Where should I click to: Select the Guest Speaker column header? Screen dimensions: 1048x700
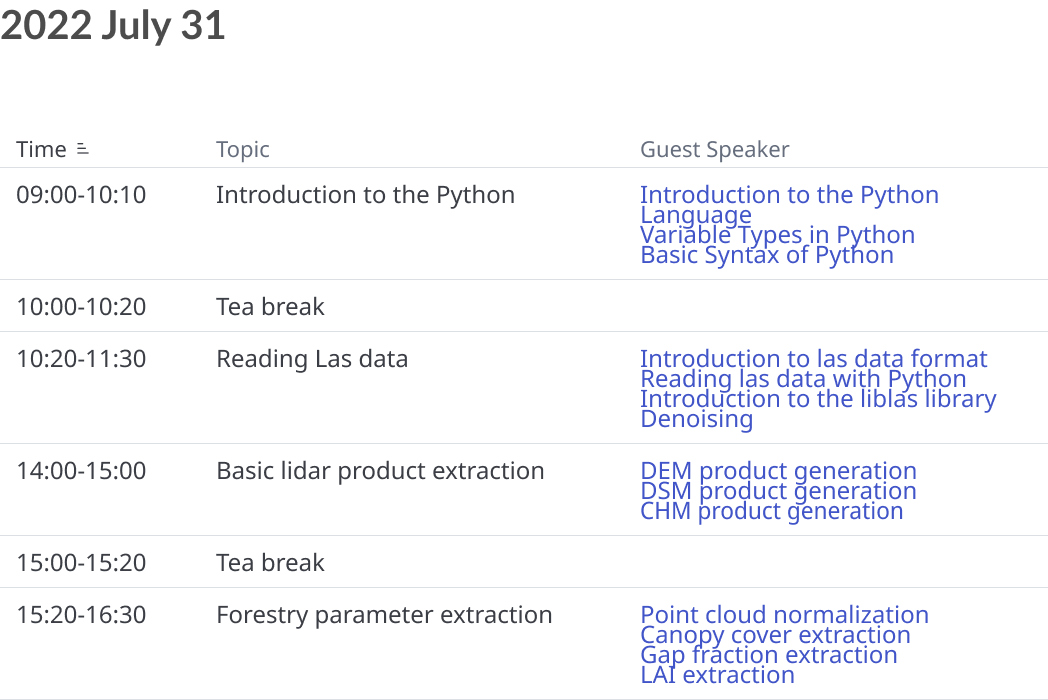pos(714,150)
